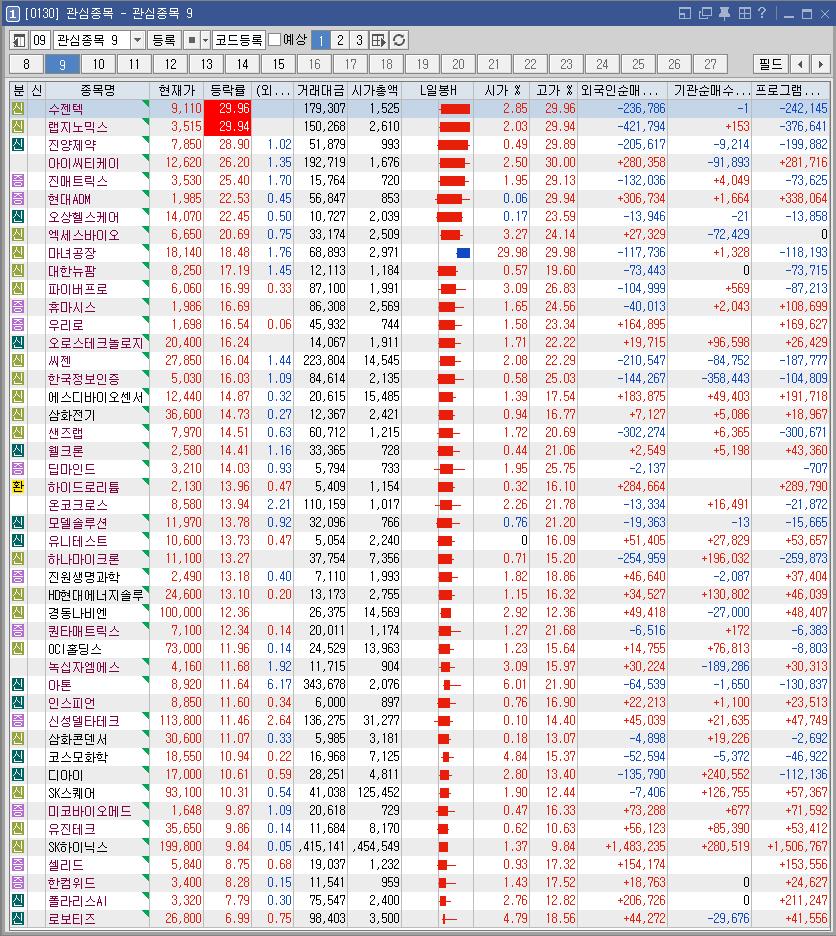Click the candle bar icon for 아톤

448,685
